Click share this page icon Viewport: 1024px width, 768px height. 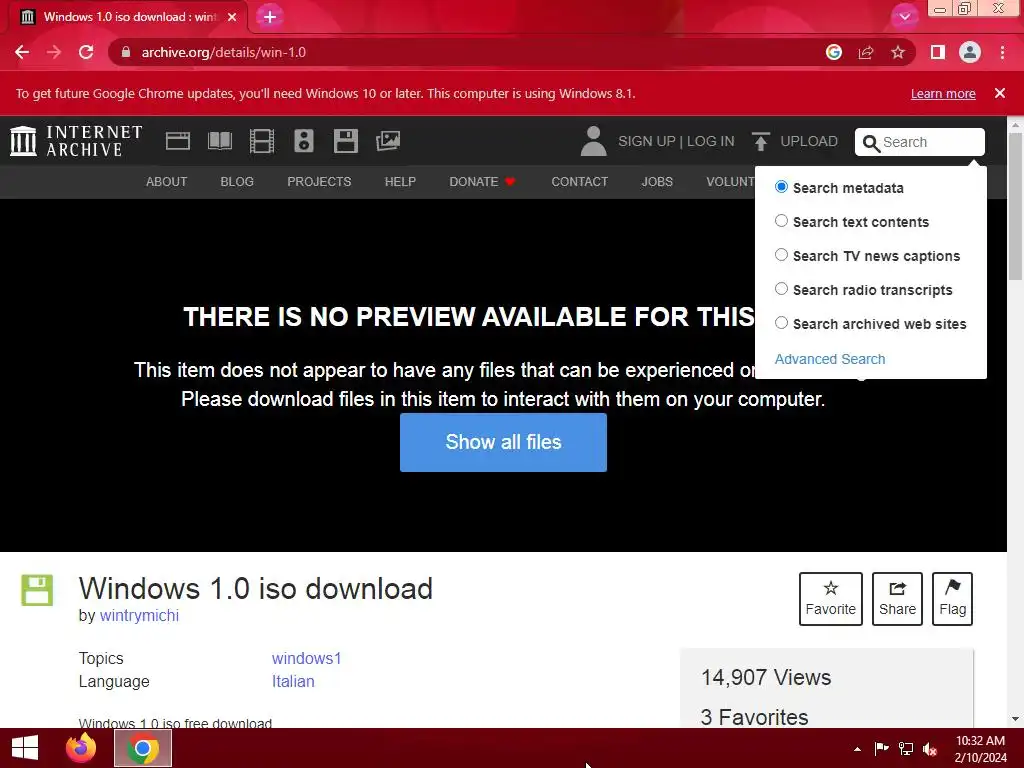tap(866, 52)
